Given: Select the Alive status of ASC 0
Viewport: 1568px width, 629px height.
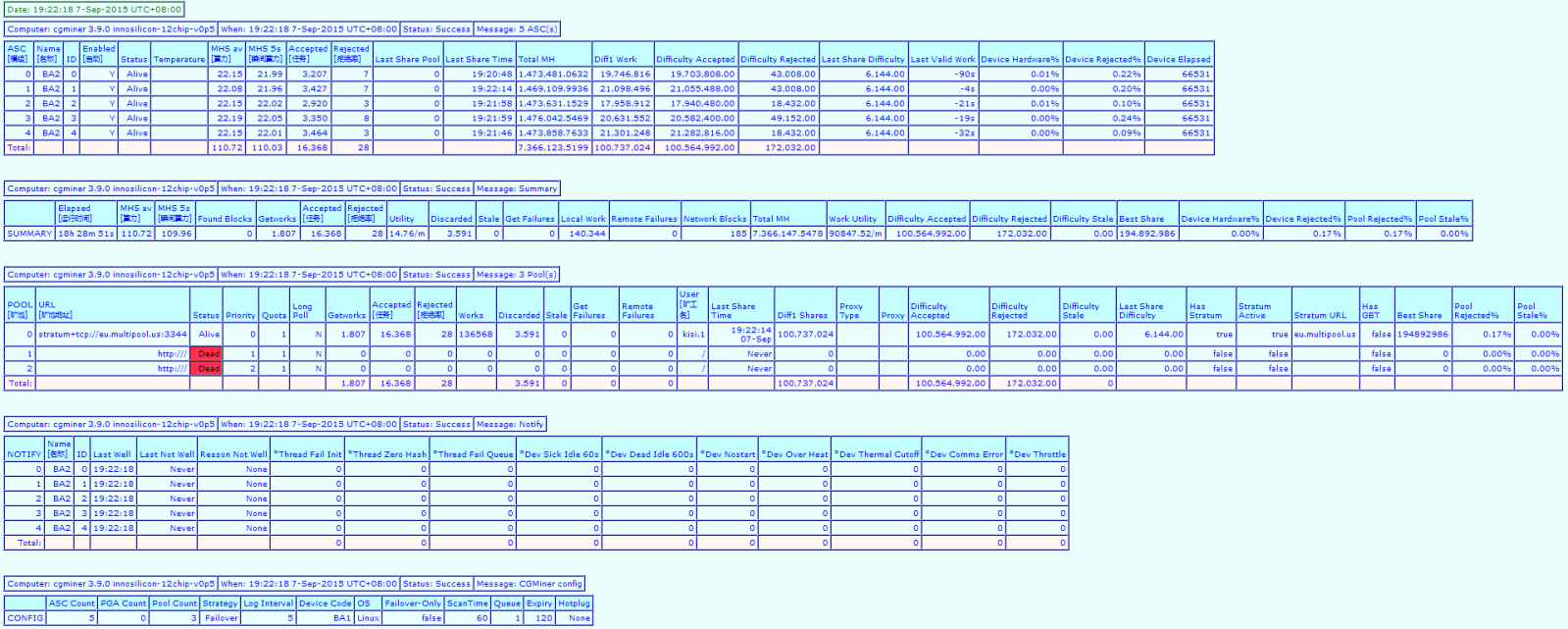Looking at the screenshot, I should pyautogui.click(x=136, y=74).
